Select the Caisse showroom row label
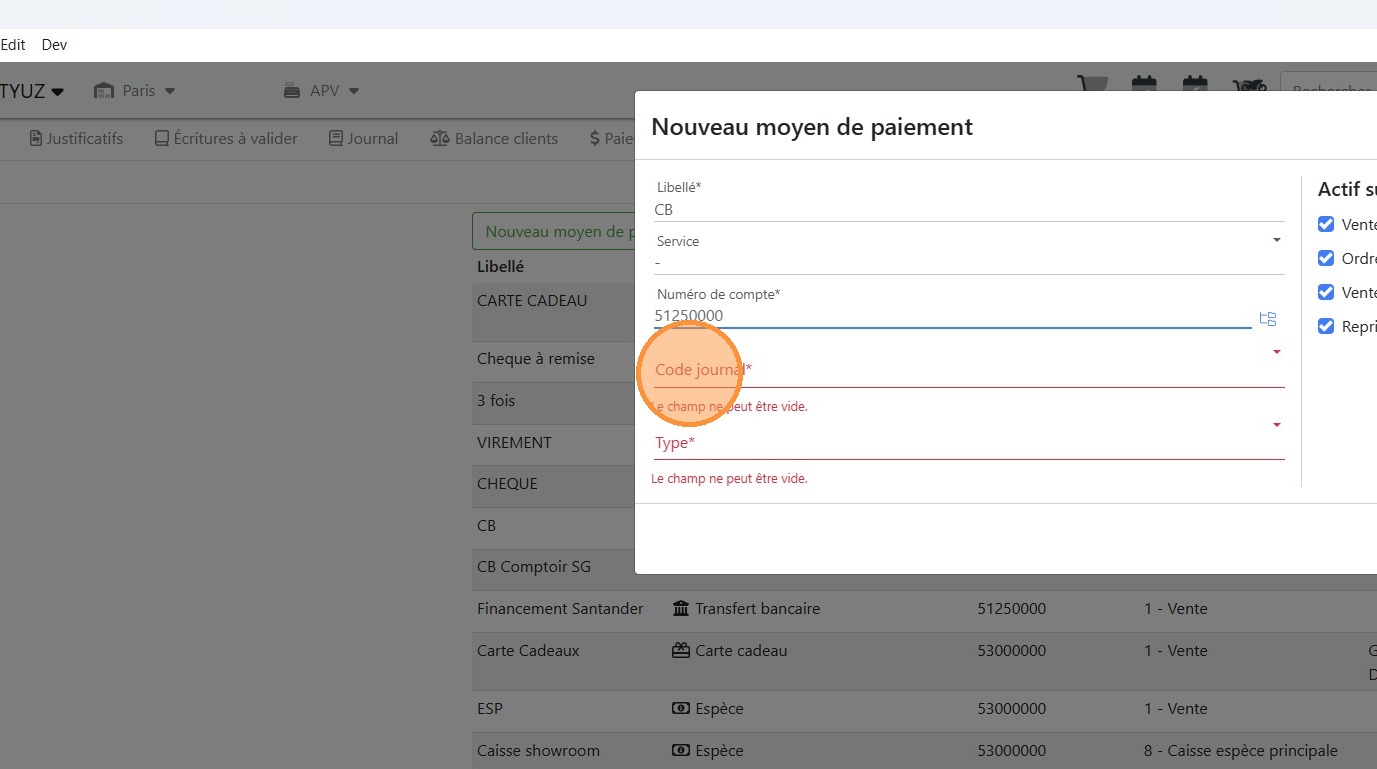The image size is (1377, 769). [x=539, y=750]
